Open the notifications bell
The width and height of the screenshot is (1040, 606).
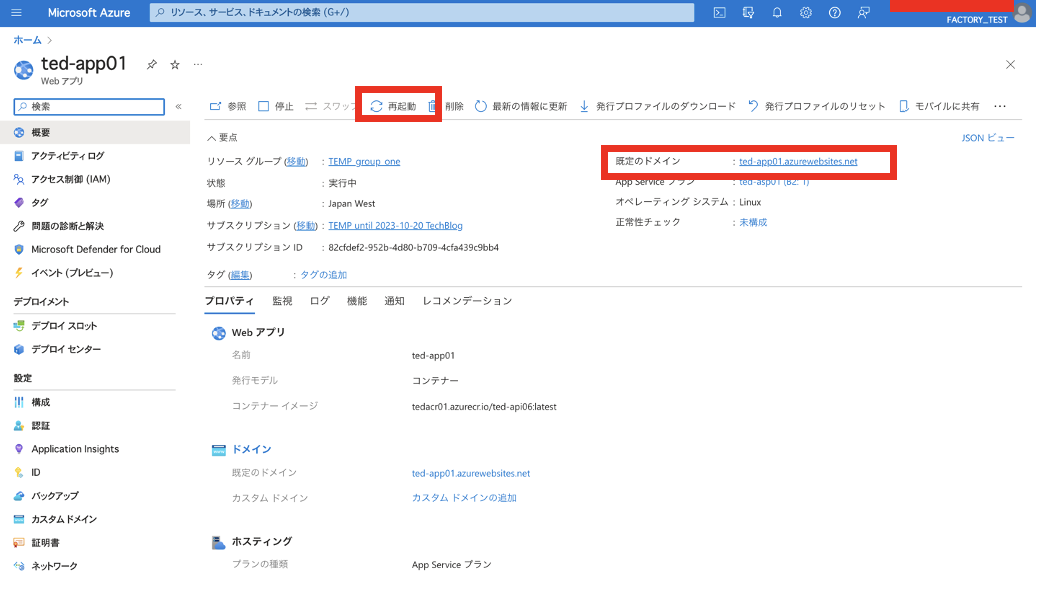pyautogui.click(x=777, y=13)
